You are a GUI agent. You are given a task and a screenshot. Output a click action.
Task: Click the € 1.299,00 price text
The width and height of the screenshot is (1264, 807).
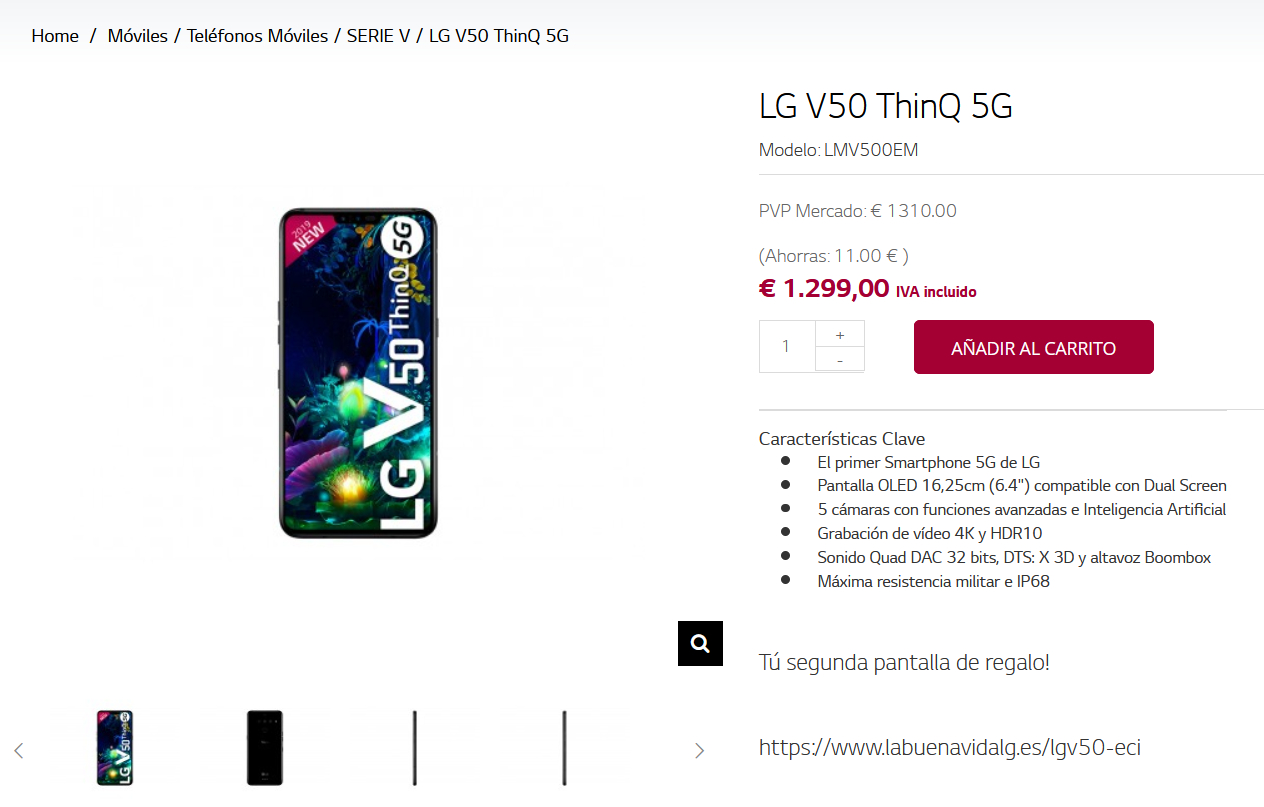tap(824, 288)
